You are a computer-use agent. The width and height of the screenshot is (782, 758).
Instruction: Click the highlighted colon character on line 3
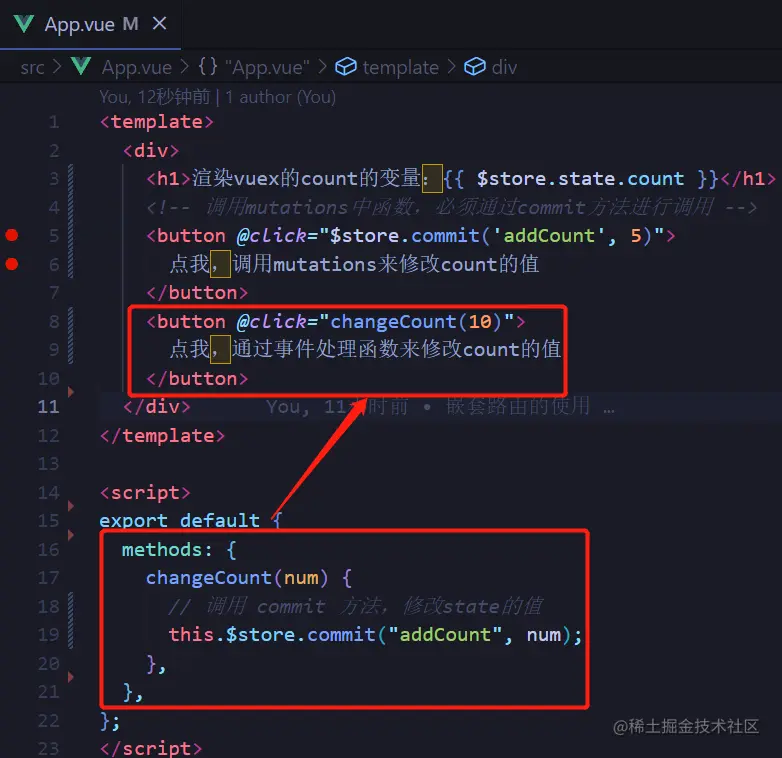(x=432, y=179)
